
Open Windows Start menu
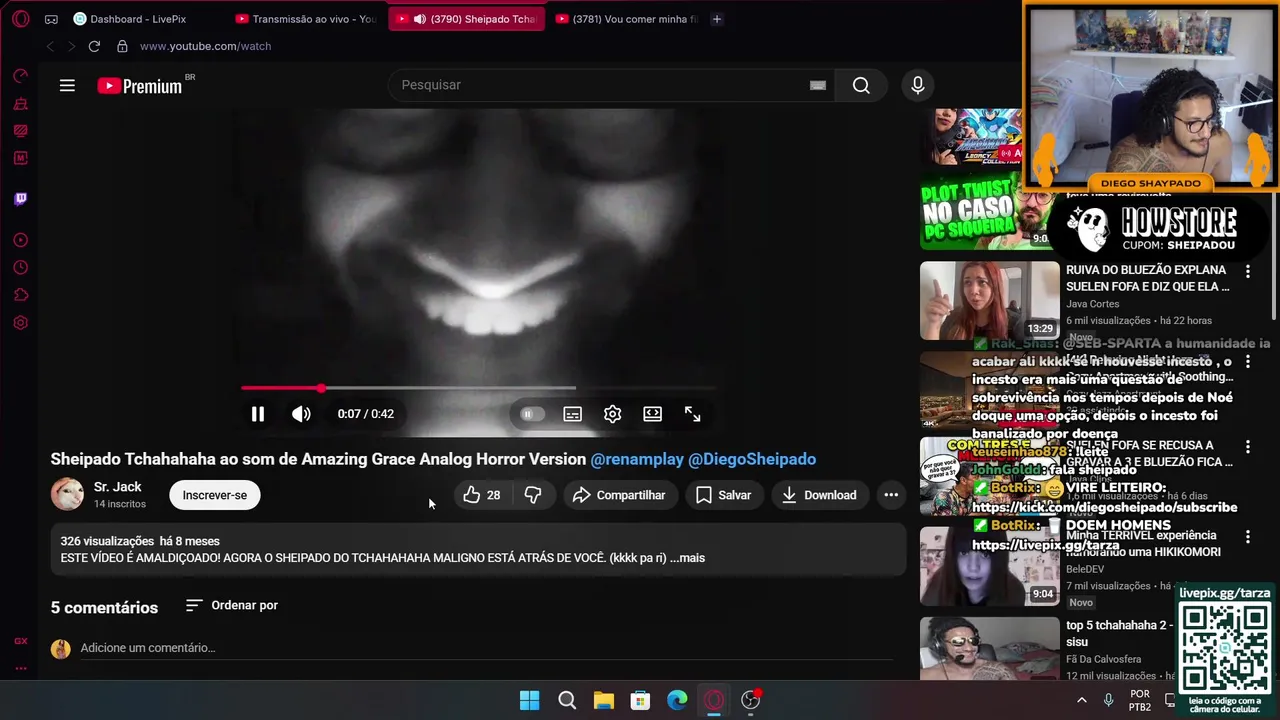tap(530, 700)
